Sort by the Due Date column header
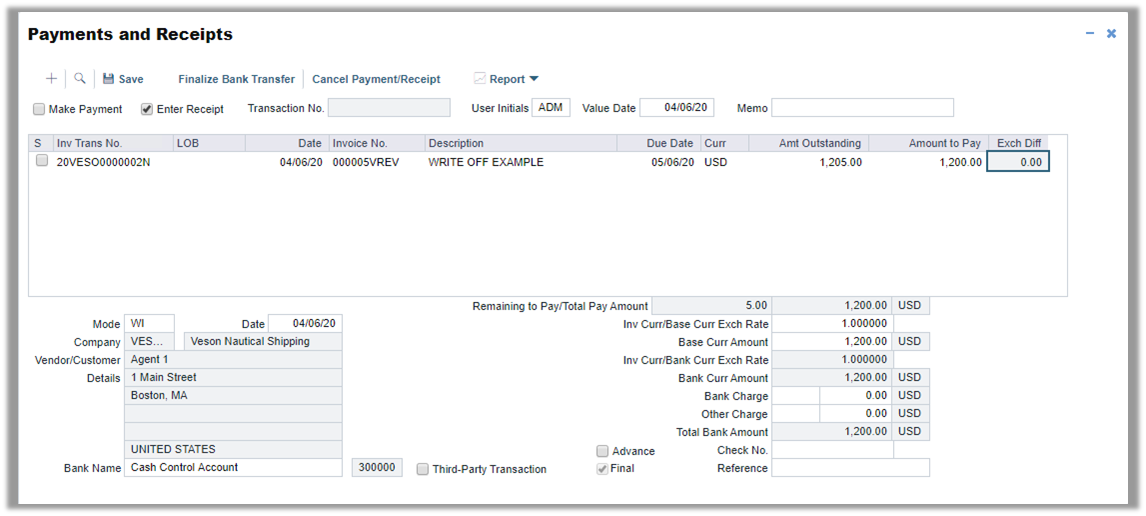Viewport: 1146px width, 516px height. tap(669, 143)
